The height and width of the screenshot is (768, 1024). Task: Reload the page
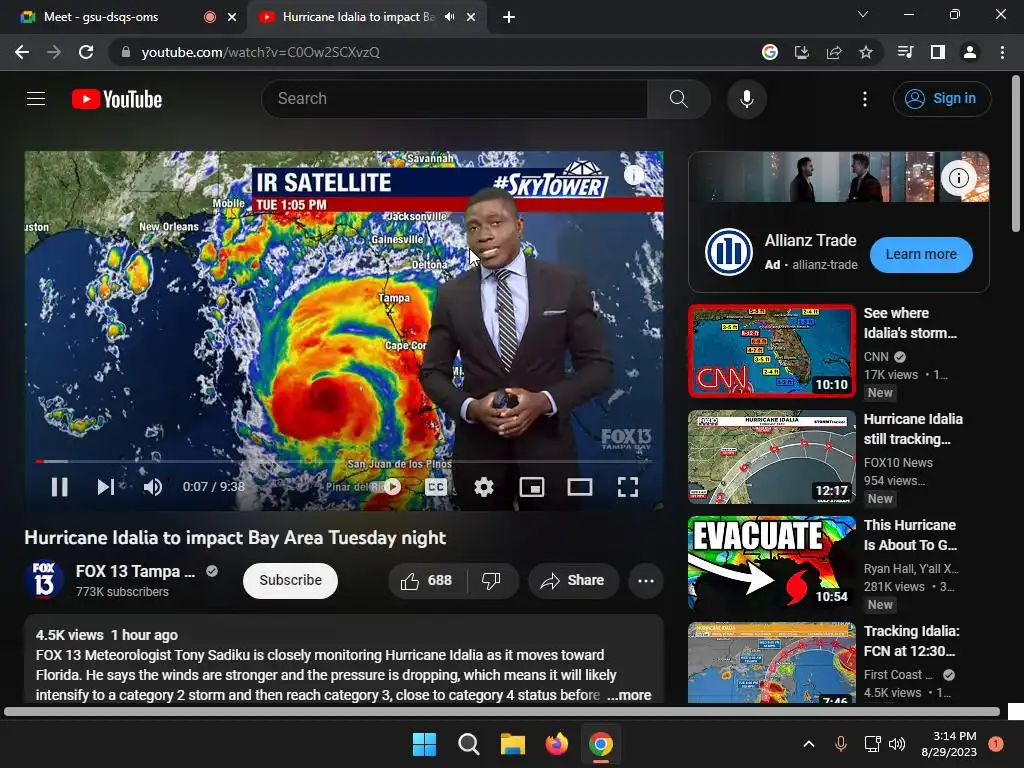point(86,52)
